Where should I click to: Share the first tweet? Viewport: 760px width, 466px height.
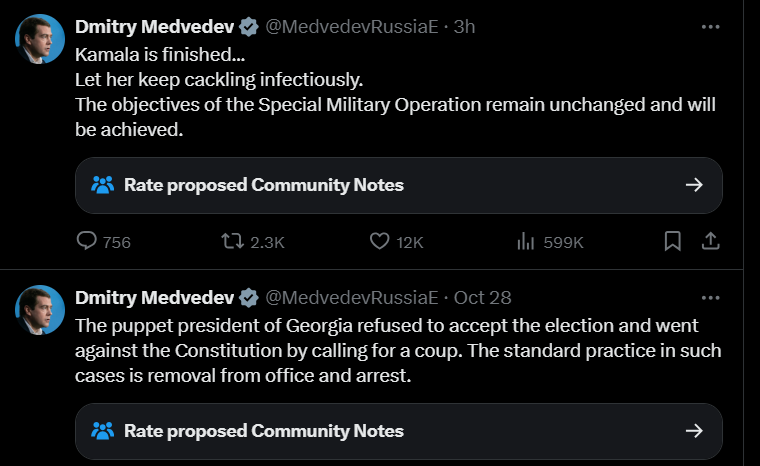coord(710,241)
